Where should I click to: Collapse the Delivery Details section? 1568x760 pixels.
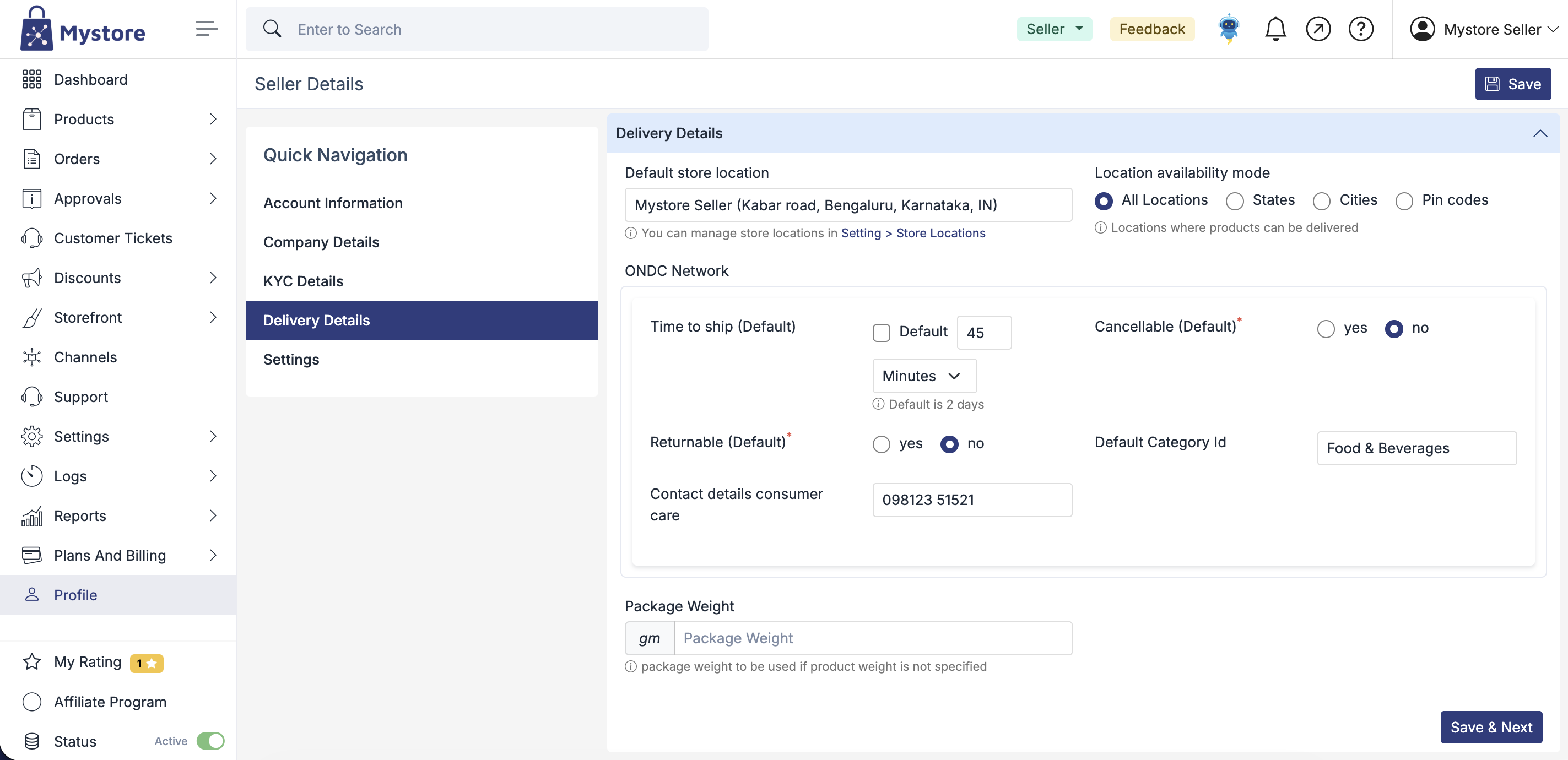[x=1539, y=133]
